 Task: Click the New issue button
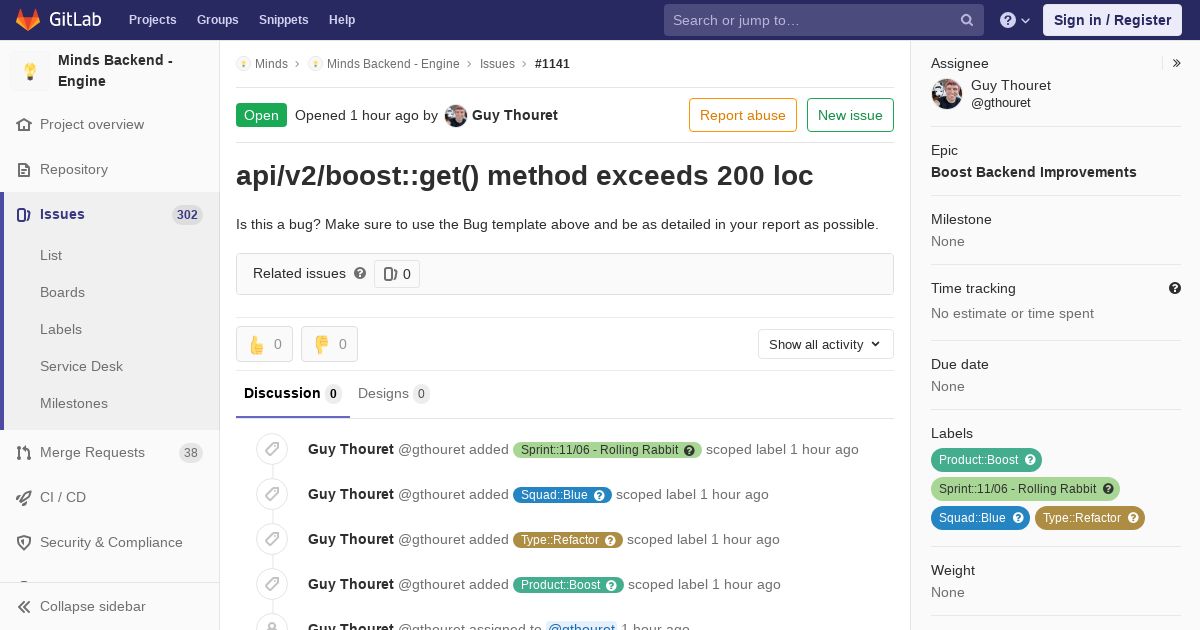850,115
